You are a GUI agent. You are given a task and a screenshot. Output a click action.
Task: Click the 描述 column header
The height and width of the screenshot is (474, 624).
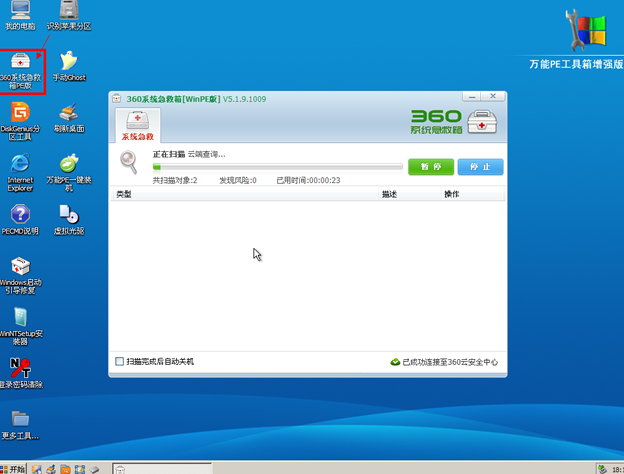click(410, 194)
